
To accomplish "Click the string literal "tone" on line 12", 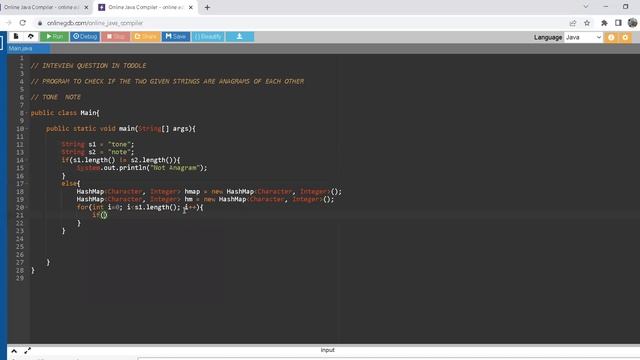I will (x=119, y=144).
